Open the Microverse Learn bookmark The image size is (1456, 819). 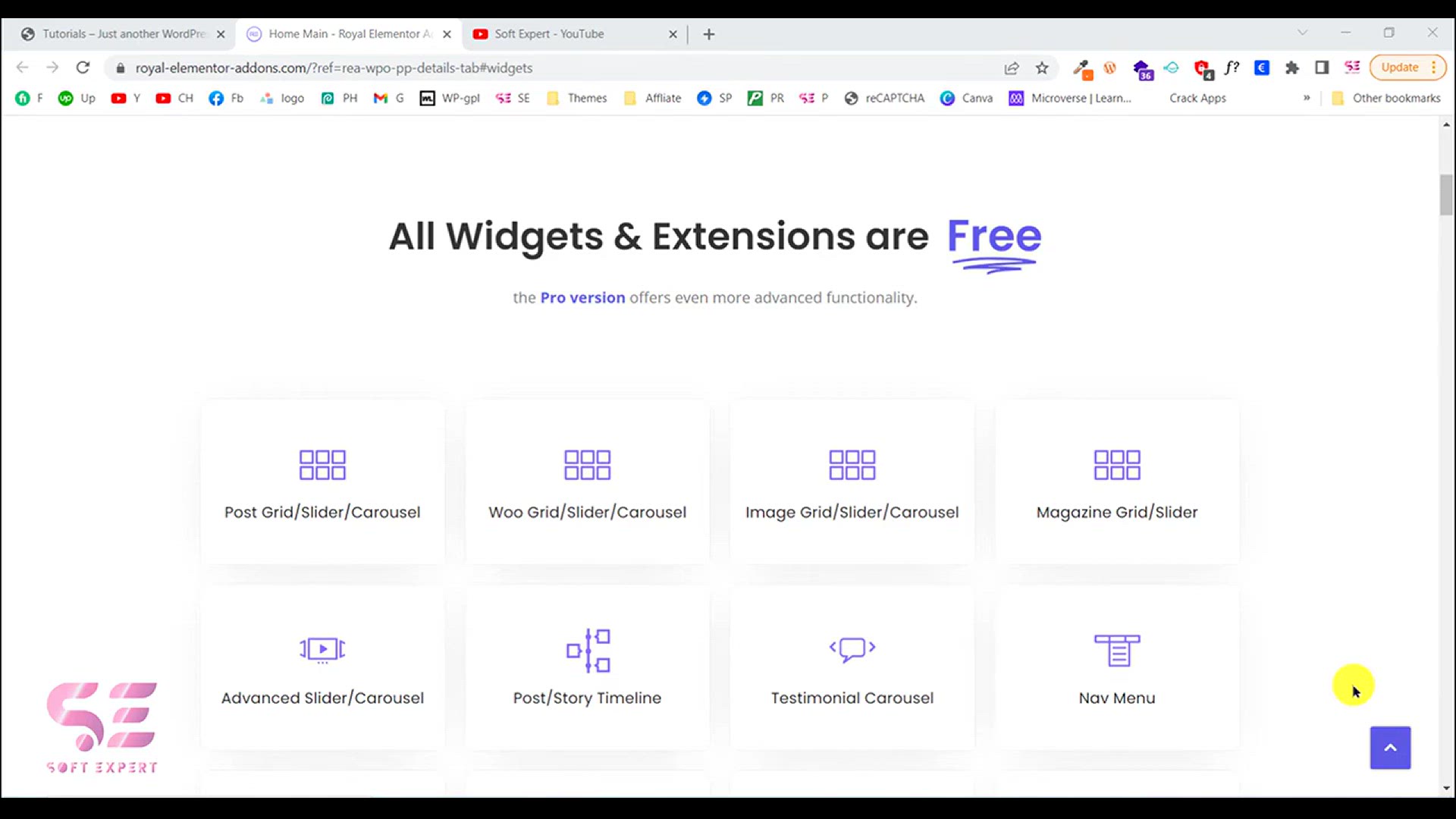[1070, 98]
